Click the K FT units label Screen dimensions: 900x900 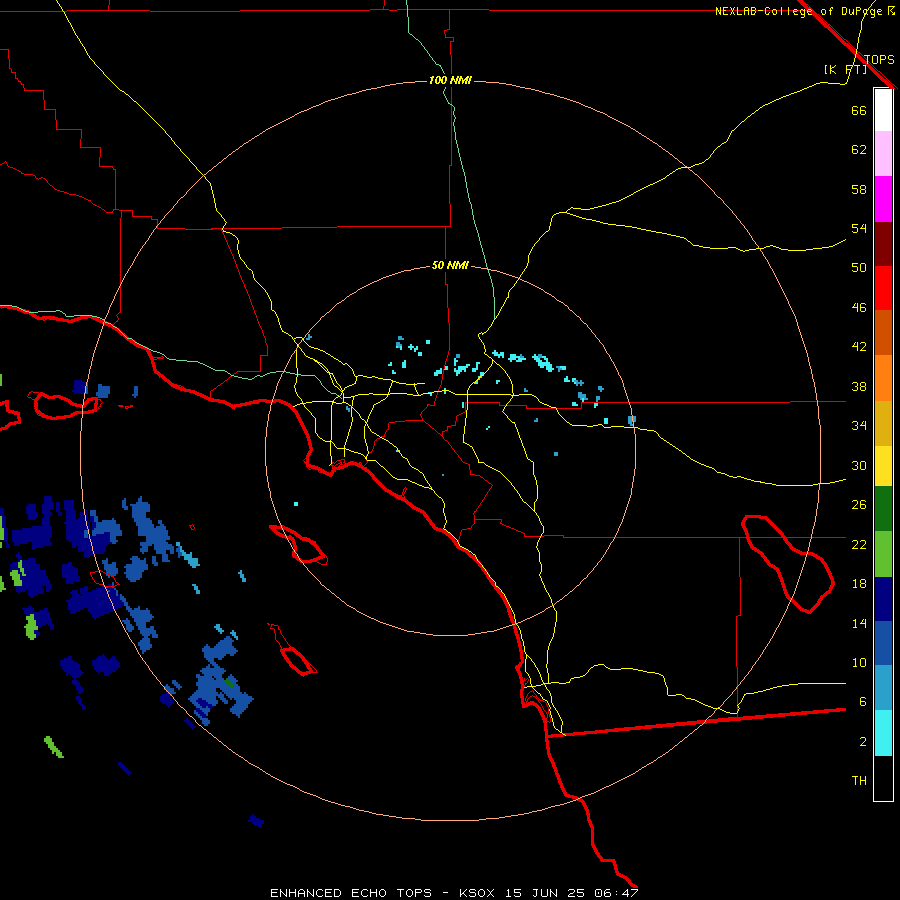click(x=845, y=69)
